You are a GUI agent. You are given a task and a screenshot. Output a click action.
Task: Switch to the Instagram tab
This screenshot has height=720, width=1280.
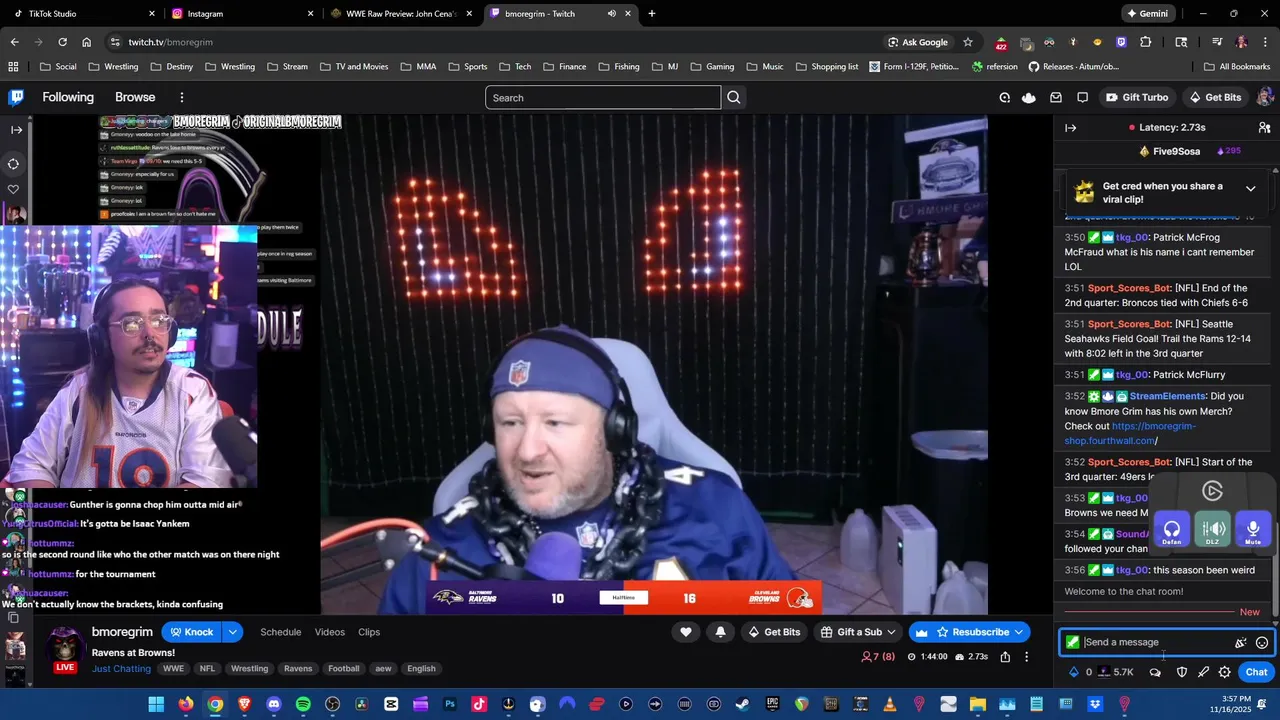[x=240, y=14]
